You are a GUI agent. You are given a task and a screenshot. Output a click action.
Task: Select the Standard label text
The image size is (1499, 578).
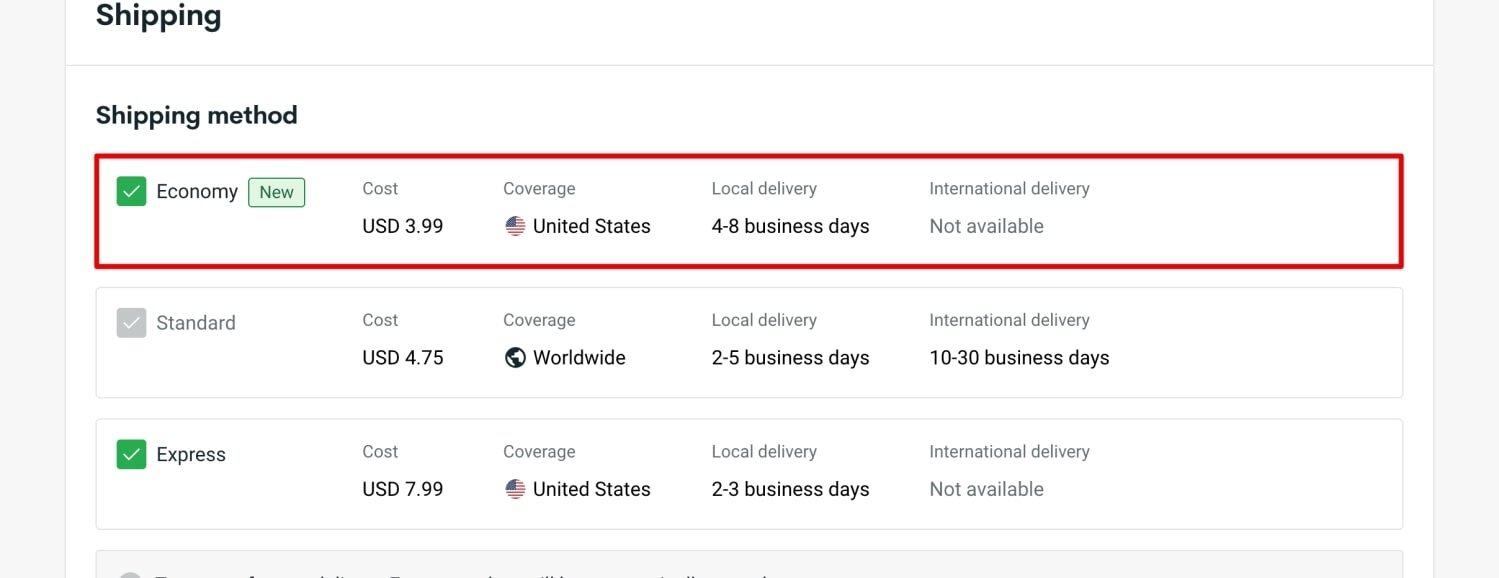point(196,323)
